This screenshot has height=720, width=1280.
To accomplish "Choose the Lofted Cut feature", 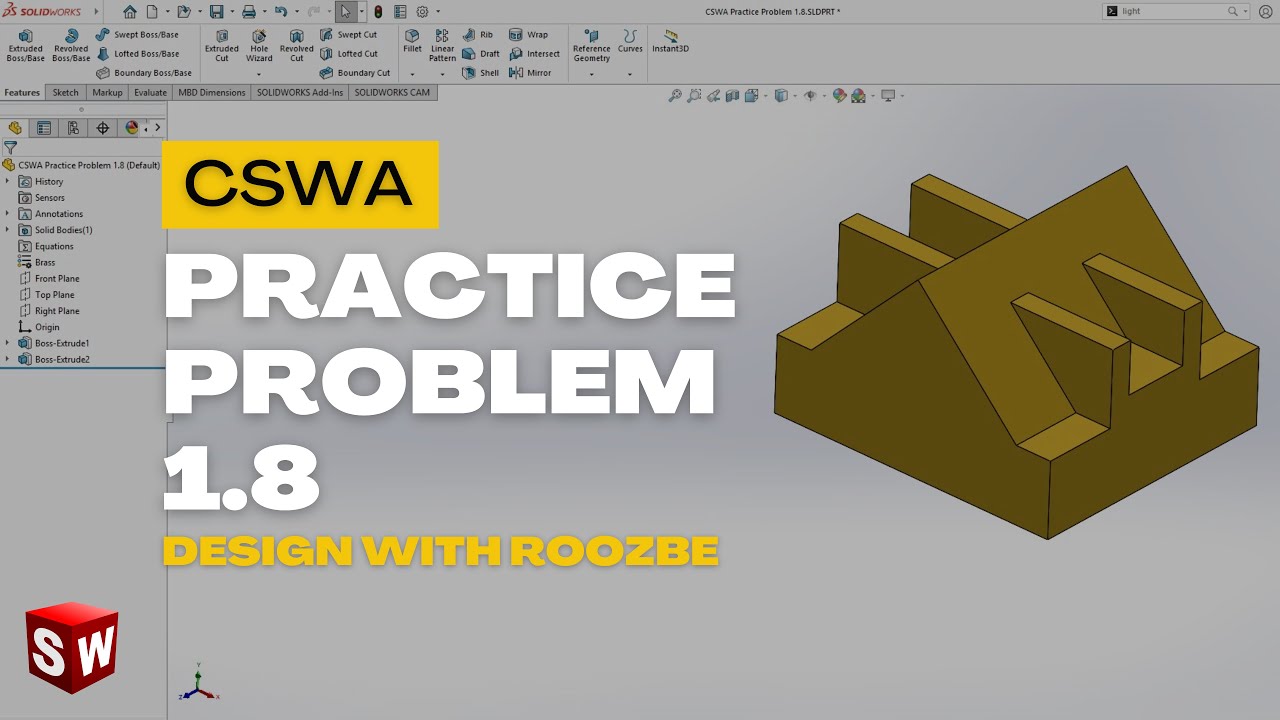I will click(348, 54).
